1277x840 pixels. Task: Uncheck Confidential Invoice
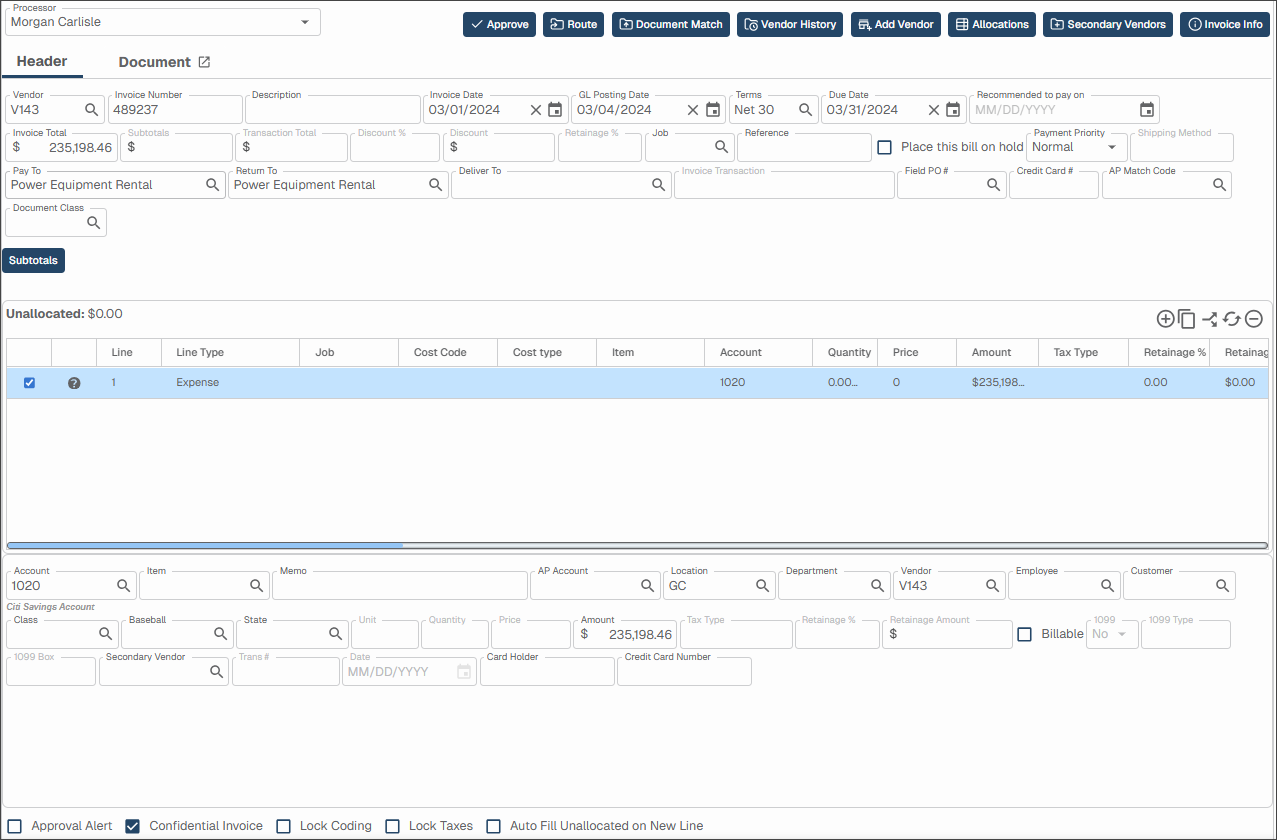132,826
